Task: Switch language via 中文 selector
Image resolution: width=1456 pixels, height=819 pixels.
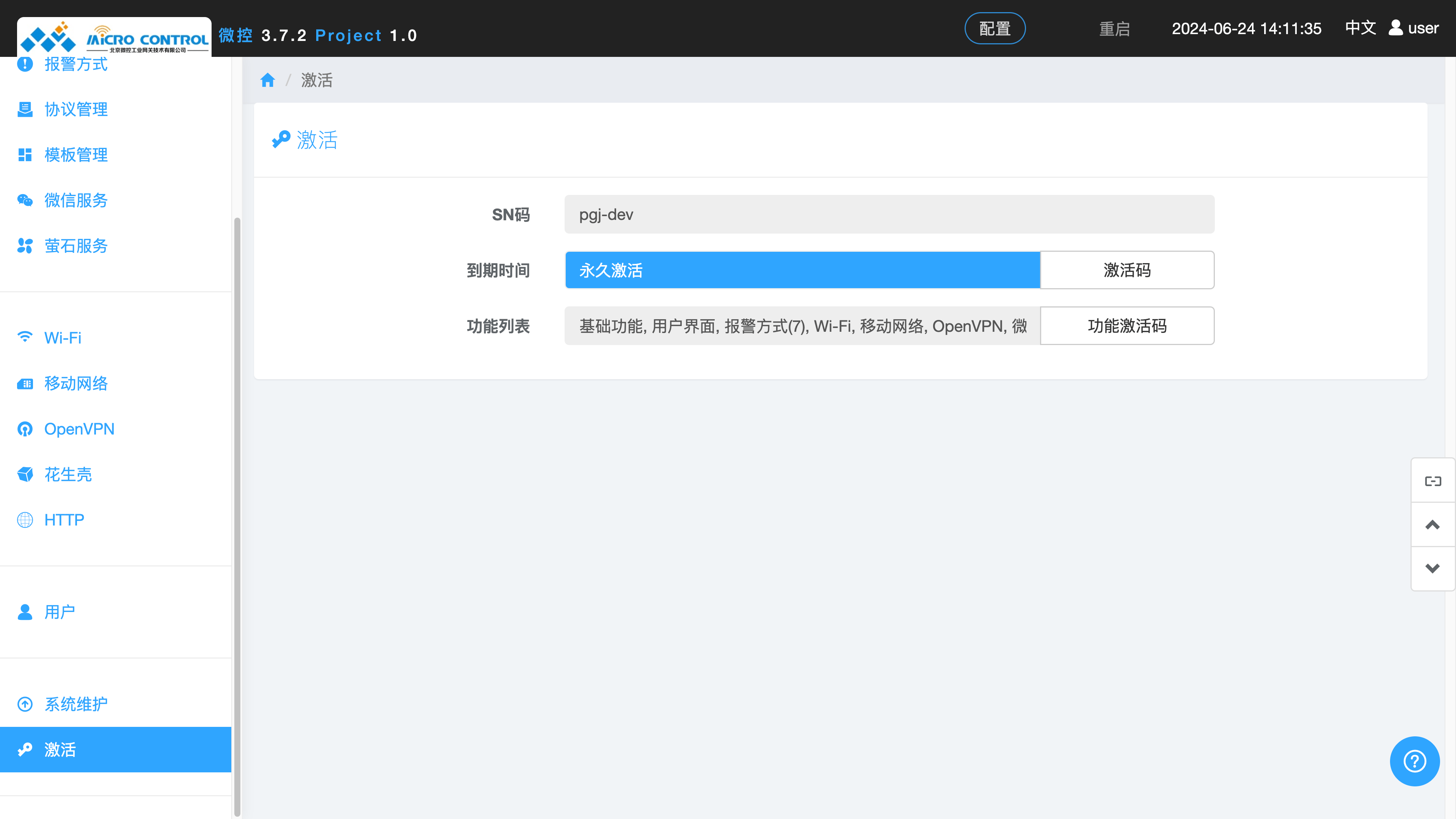Action: coord(1360,28)
